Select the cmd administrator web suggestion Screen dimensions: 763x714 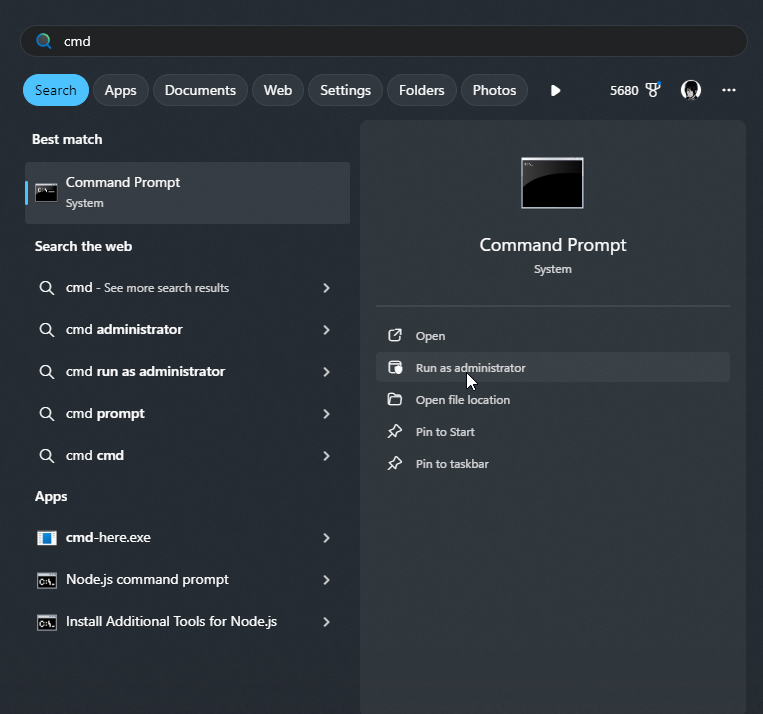tap(187, 330)
